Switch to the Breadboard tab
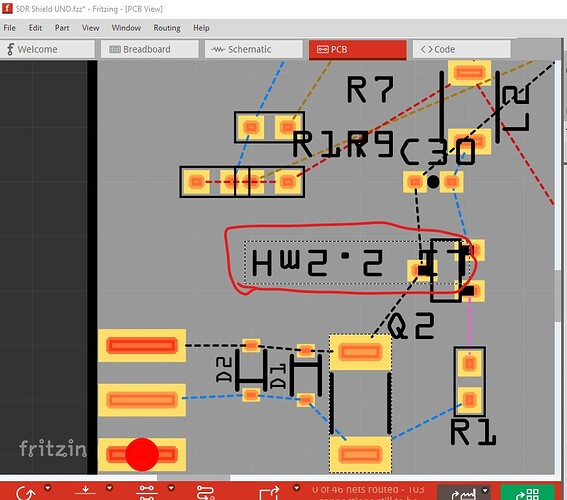 149,49
